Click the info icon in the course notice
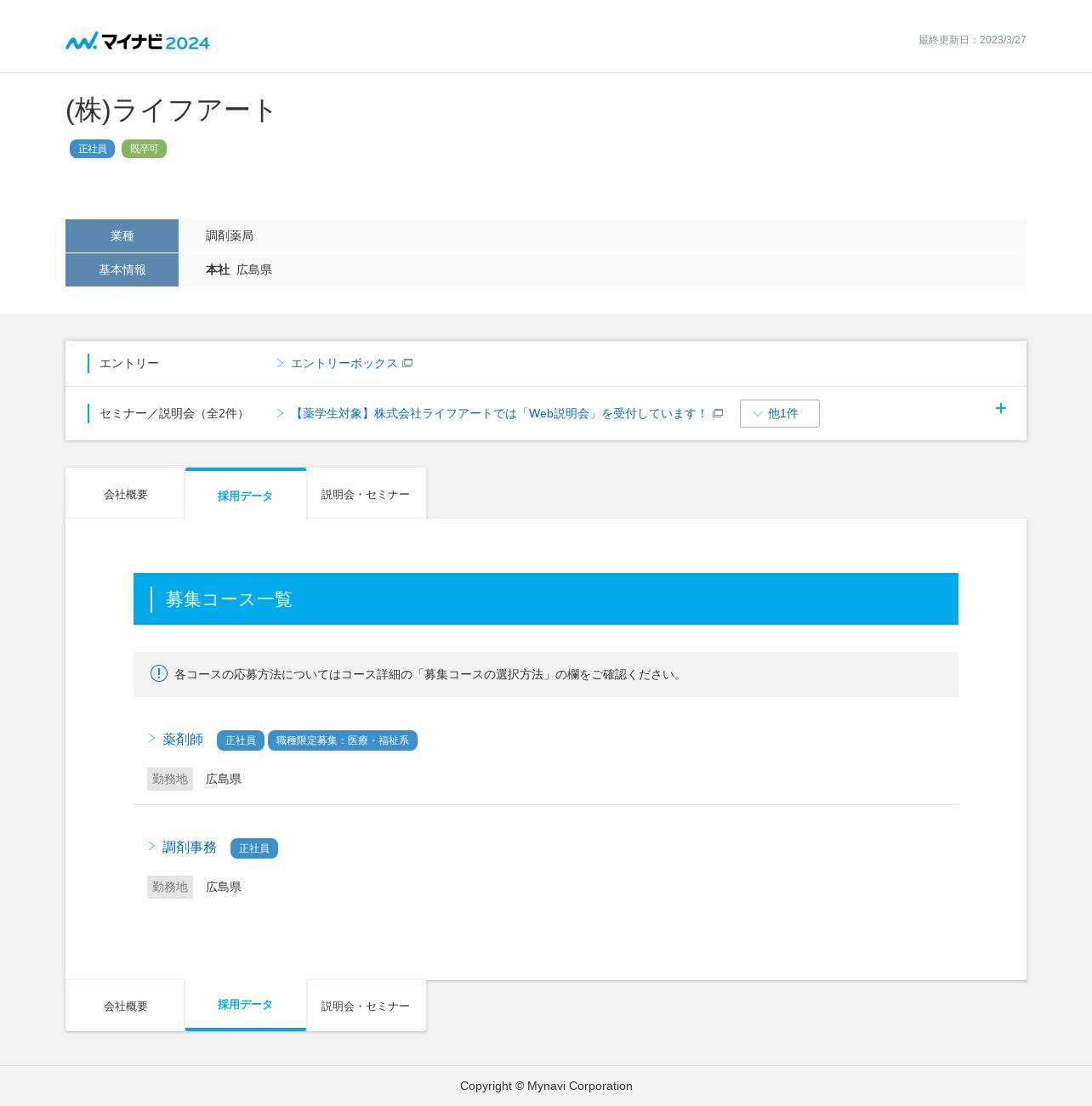The image size is (1092, 1106). tap(159, 673)
